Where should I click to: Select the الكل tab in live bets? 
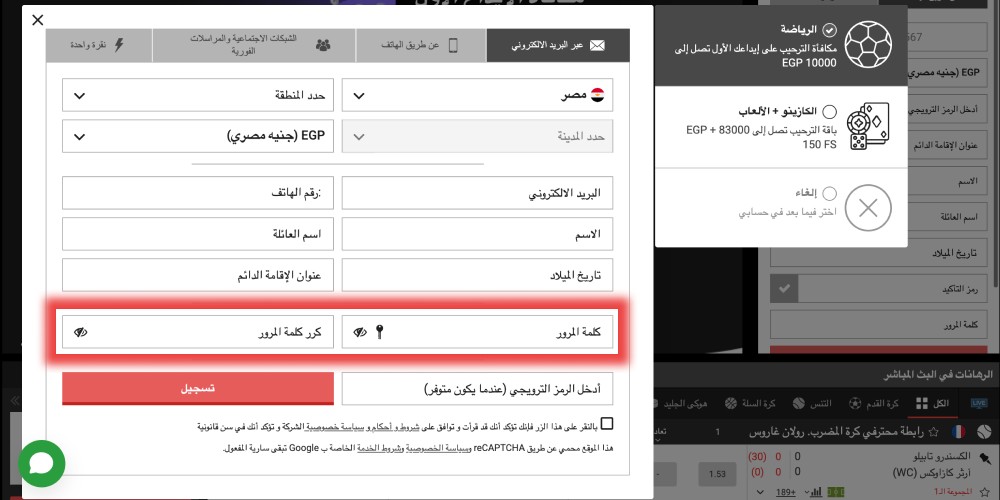[x=932, y=403]
